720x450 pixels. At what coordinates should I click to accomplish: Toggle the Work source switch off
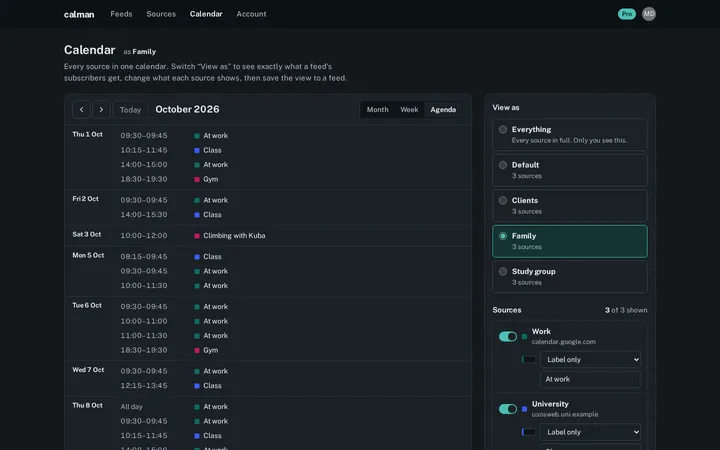tap(508, 337)
